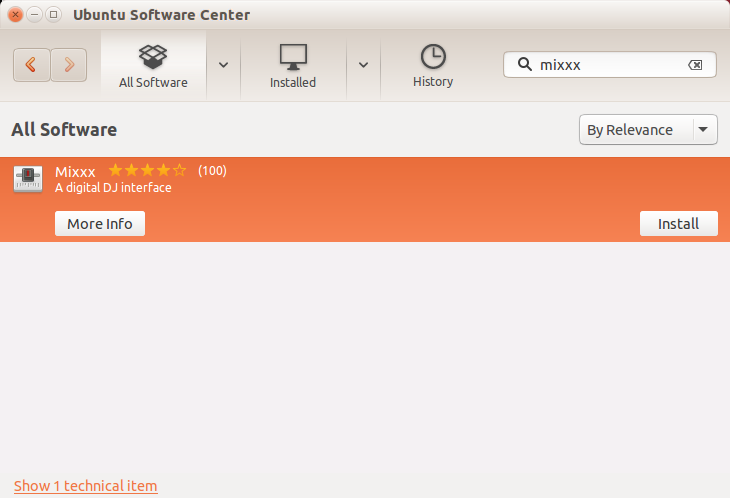730x498 pixels.
Task: Click the magnifying glass search icon
Action: coord(525,64)
